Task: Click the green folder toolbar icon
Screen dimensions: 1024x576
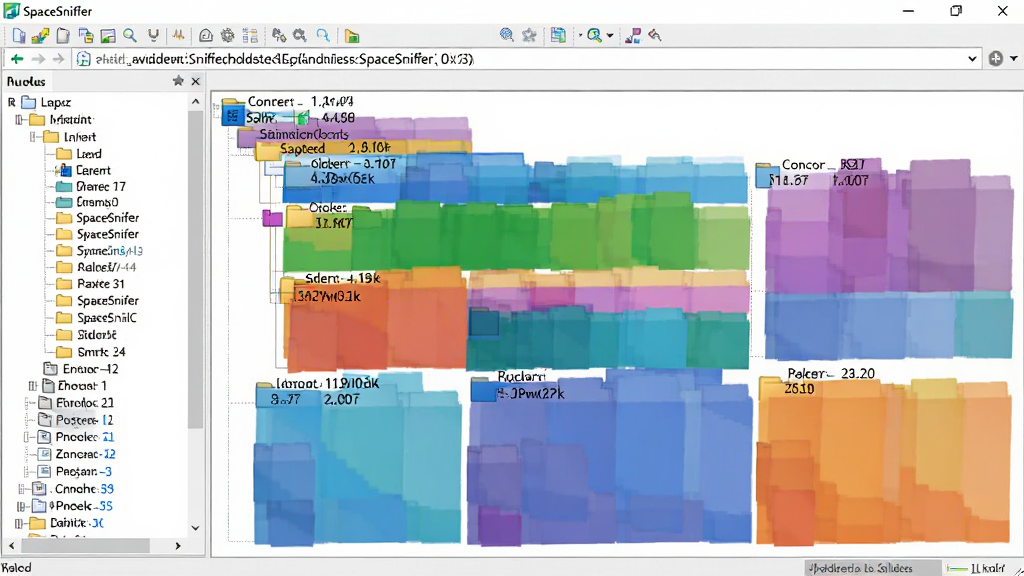Action: [352, 36]
